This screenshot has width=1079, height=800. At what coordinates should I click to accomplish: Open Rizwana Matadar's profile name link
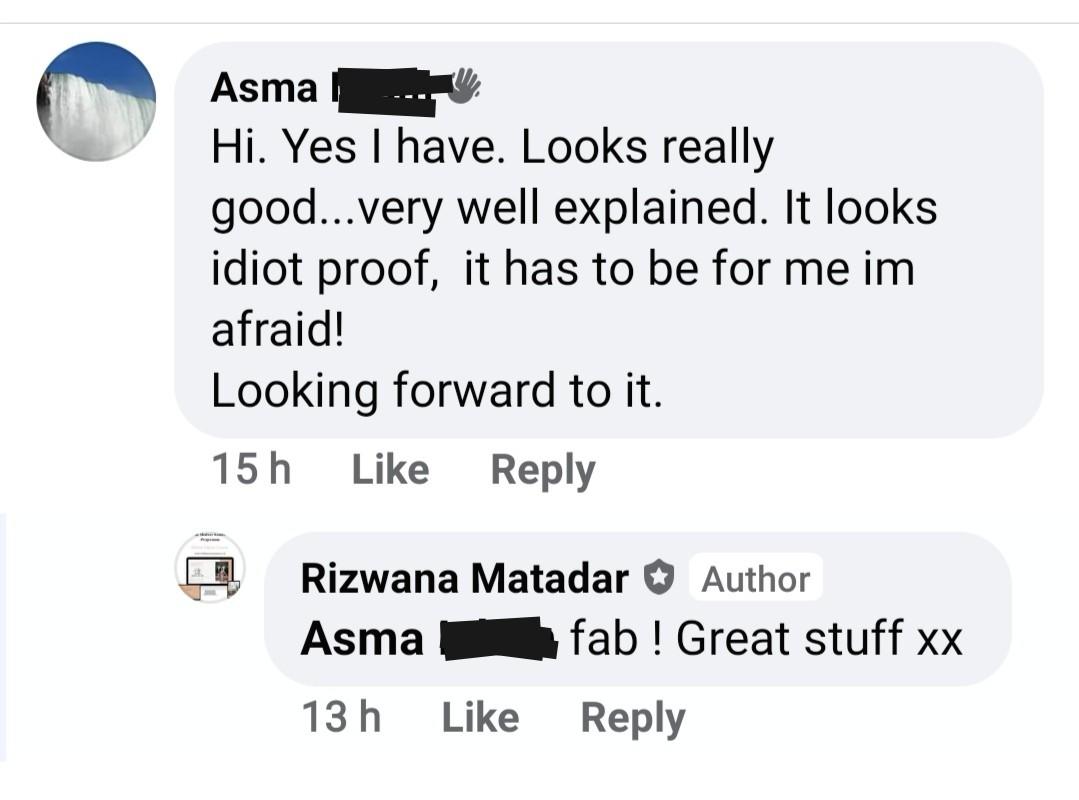click(x=465, y=578)
